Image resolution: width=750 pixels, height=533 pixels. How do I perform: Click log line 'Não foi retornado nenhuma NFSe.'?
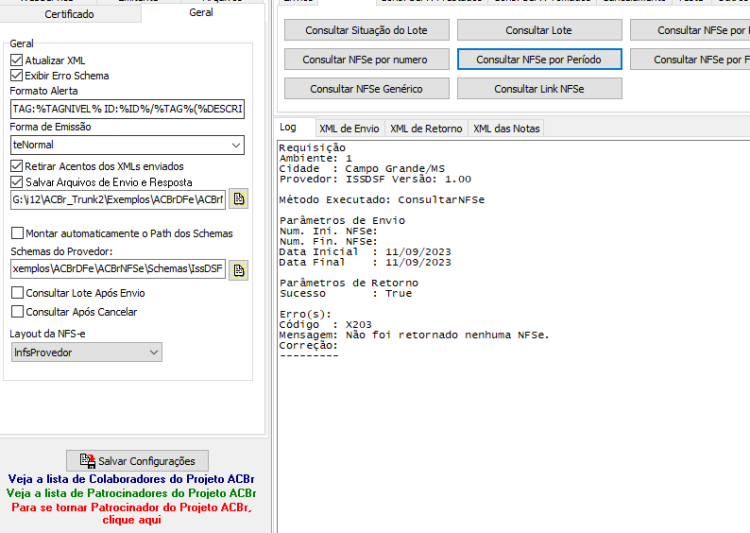[x=447, y=335]
